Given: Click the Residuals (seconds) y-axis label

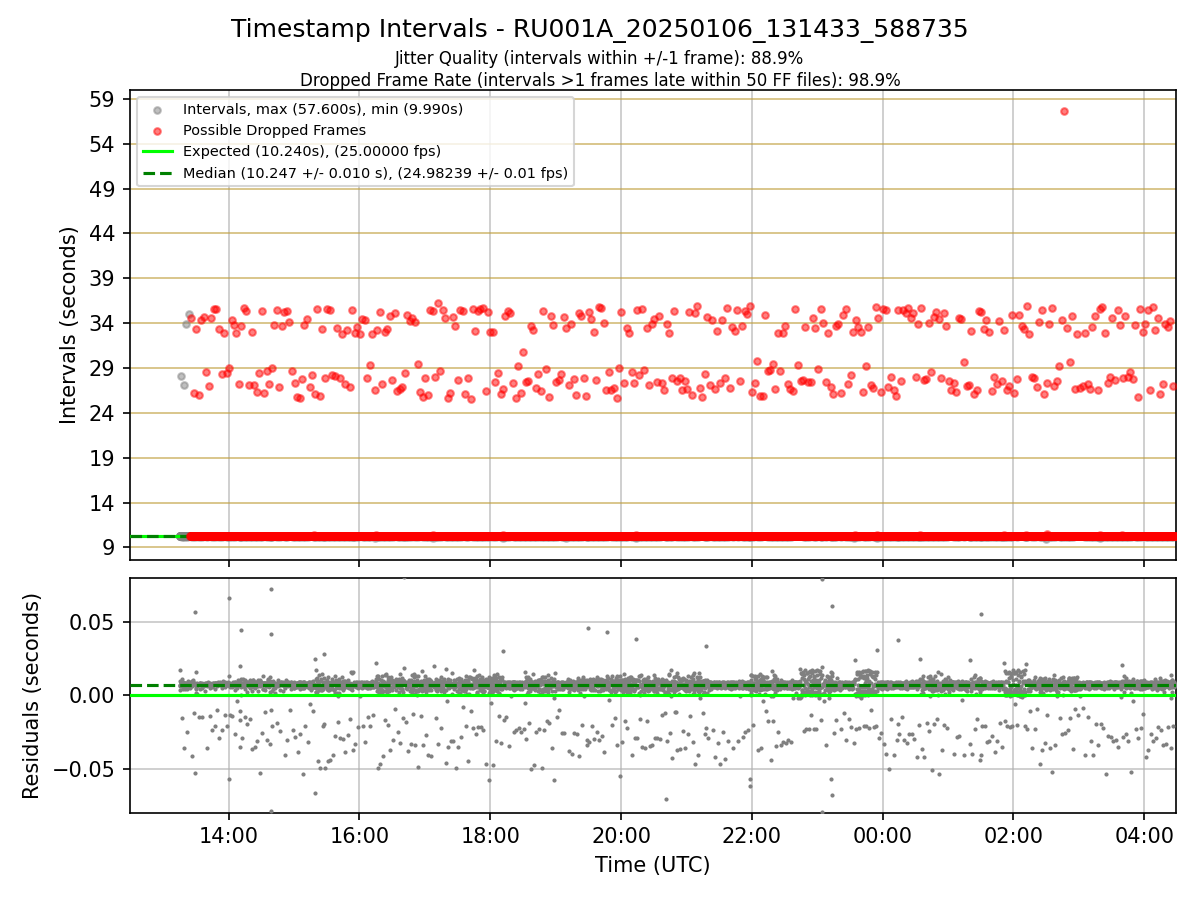Looking at the screenshot, I should click(32, 695).
